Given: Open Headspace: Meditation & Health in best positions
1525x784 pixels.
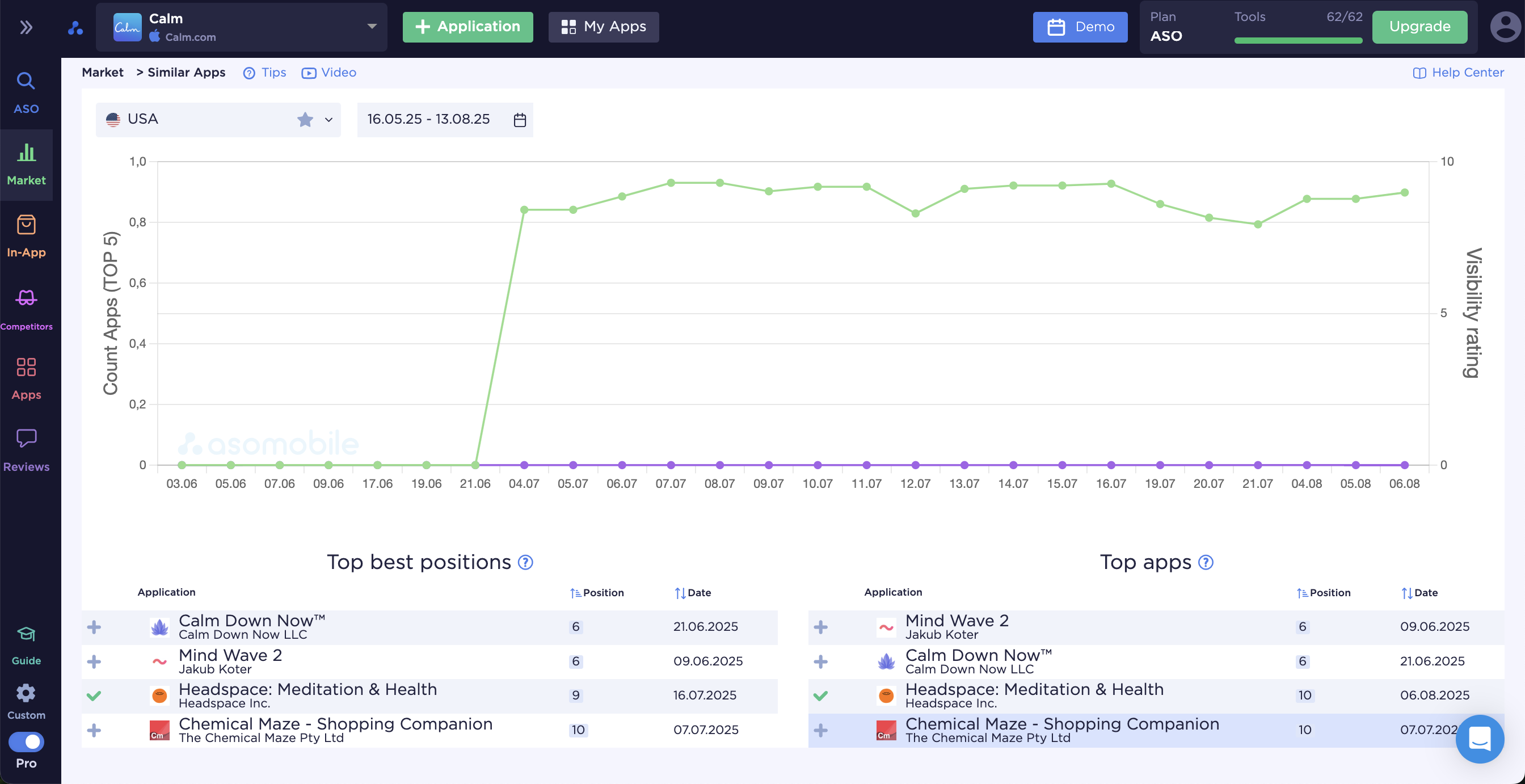Looking at the screenshot, I should tap(308, 690).
